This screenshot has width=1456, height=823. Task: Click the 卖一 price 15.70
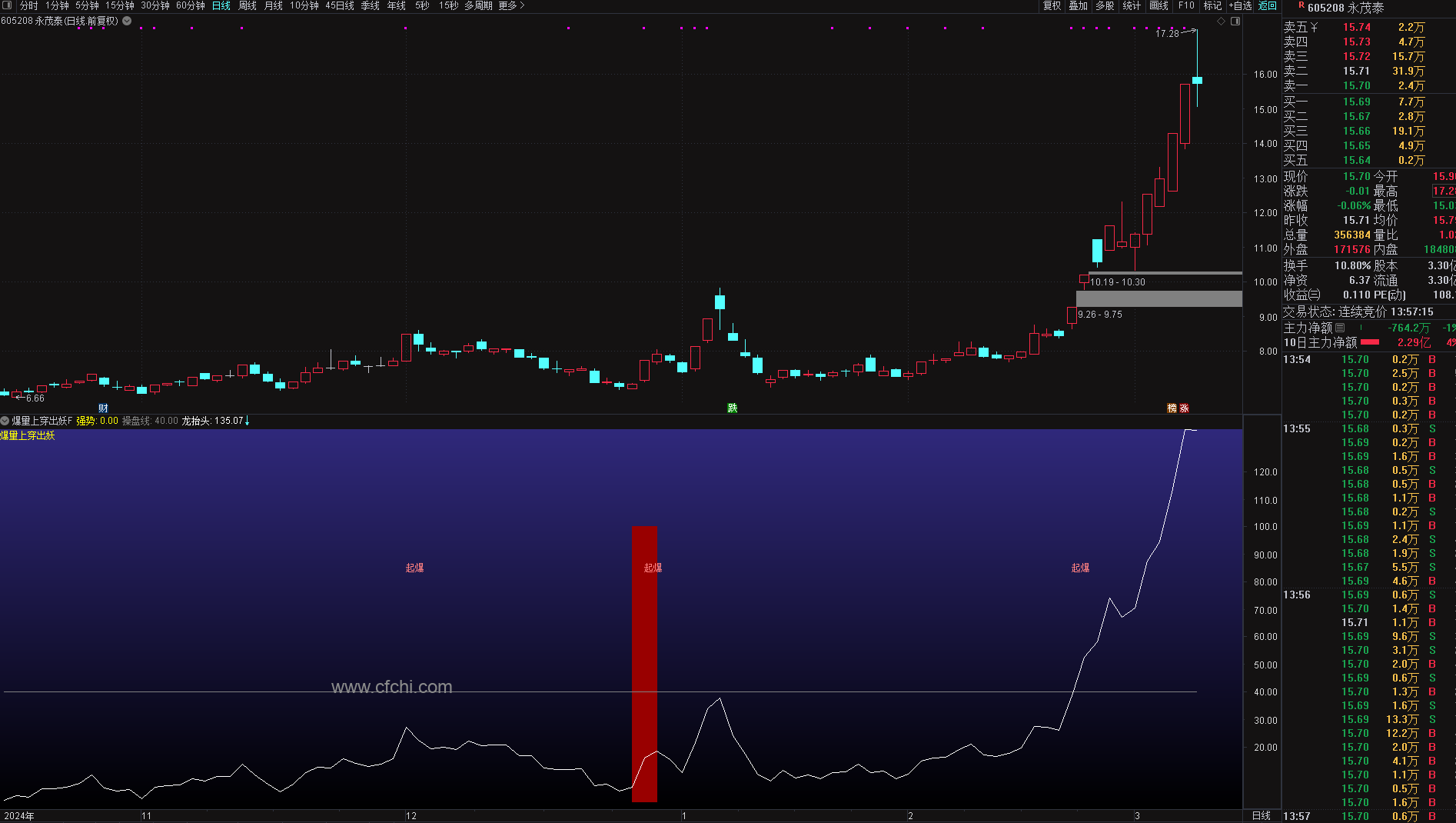(x=1357, y=86)
